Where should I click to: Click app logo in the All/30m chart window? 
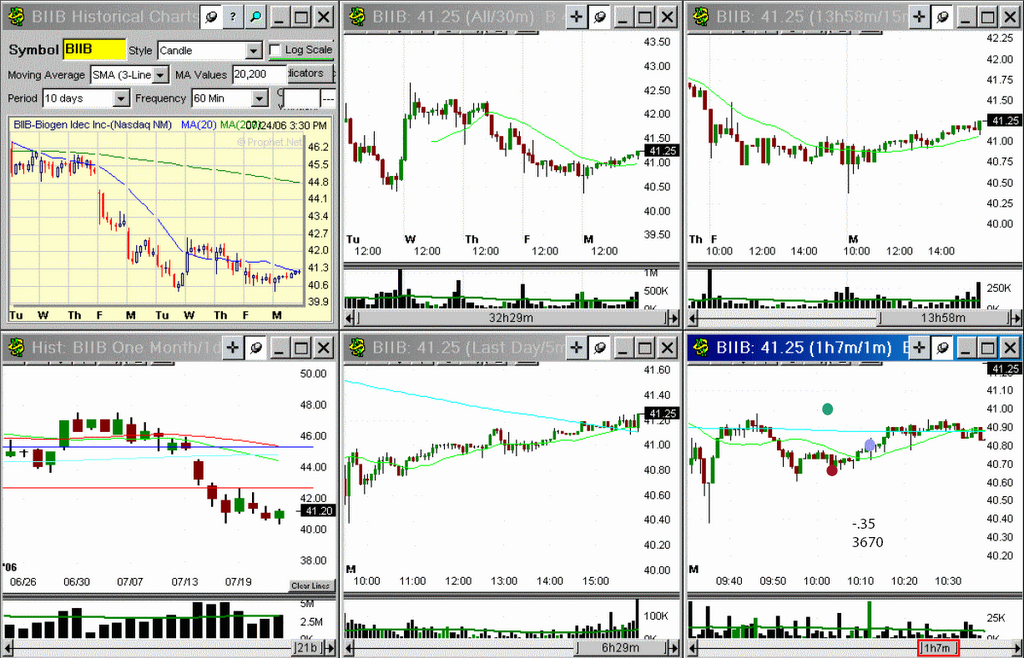358,16
